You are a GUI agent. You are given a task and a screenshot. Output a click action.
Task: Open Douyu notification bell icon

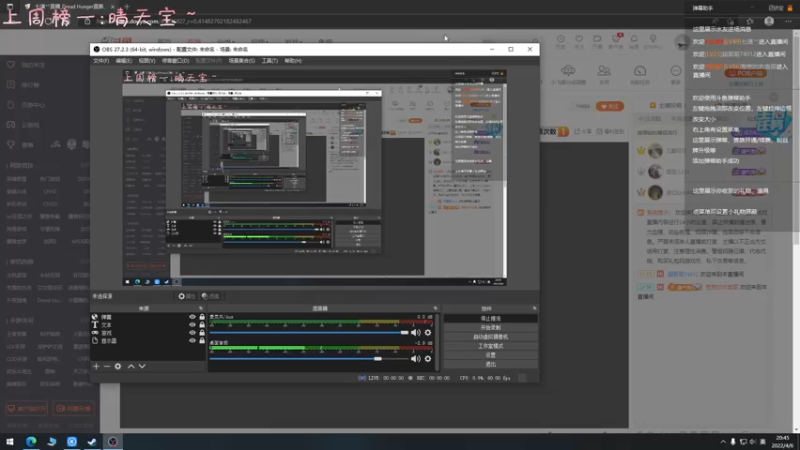coord(634,41)
